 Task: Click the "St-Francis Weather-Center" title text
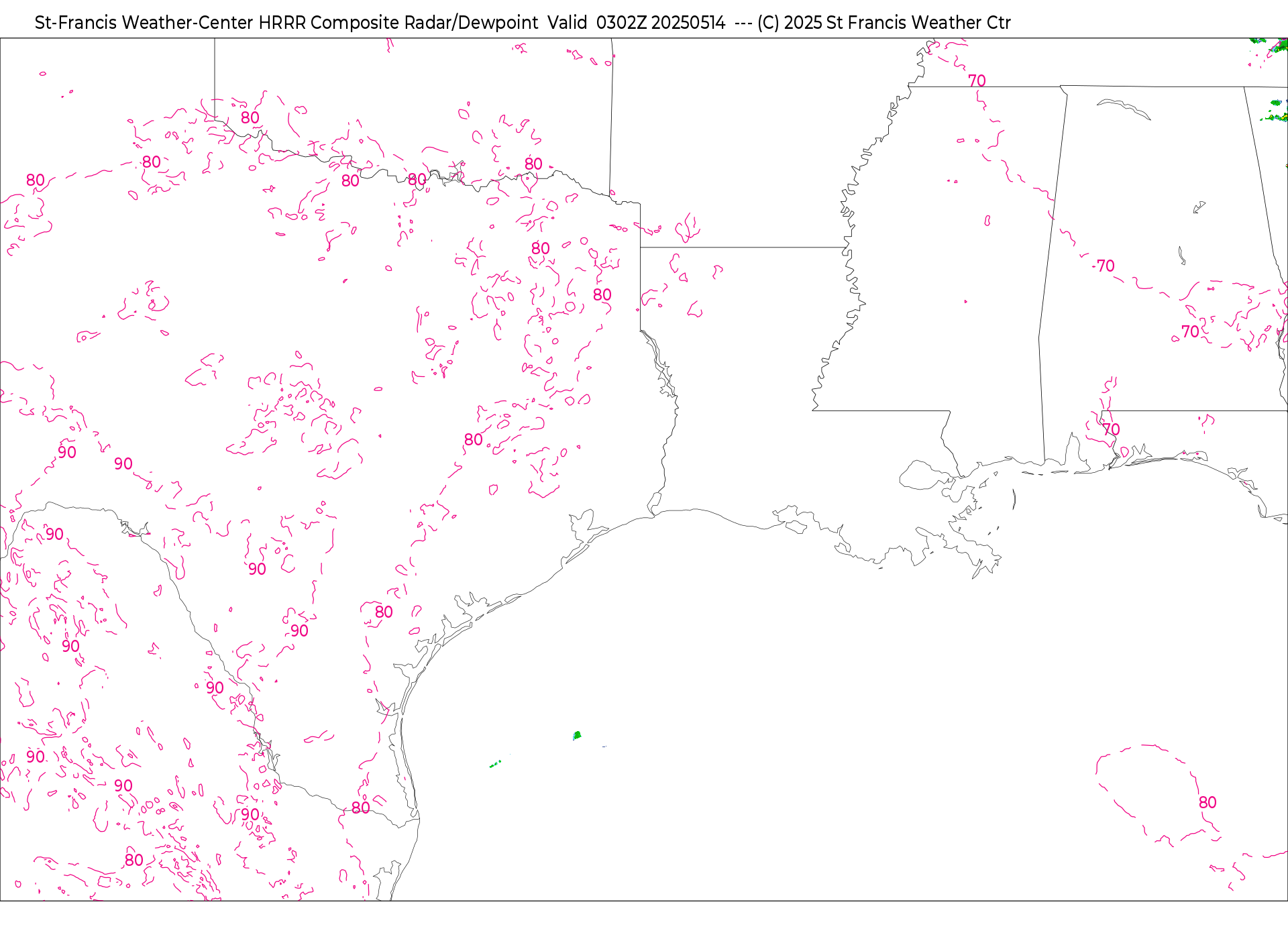coord(144,23)
